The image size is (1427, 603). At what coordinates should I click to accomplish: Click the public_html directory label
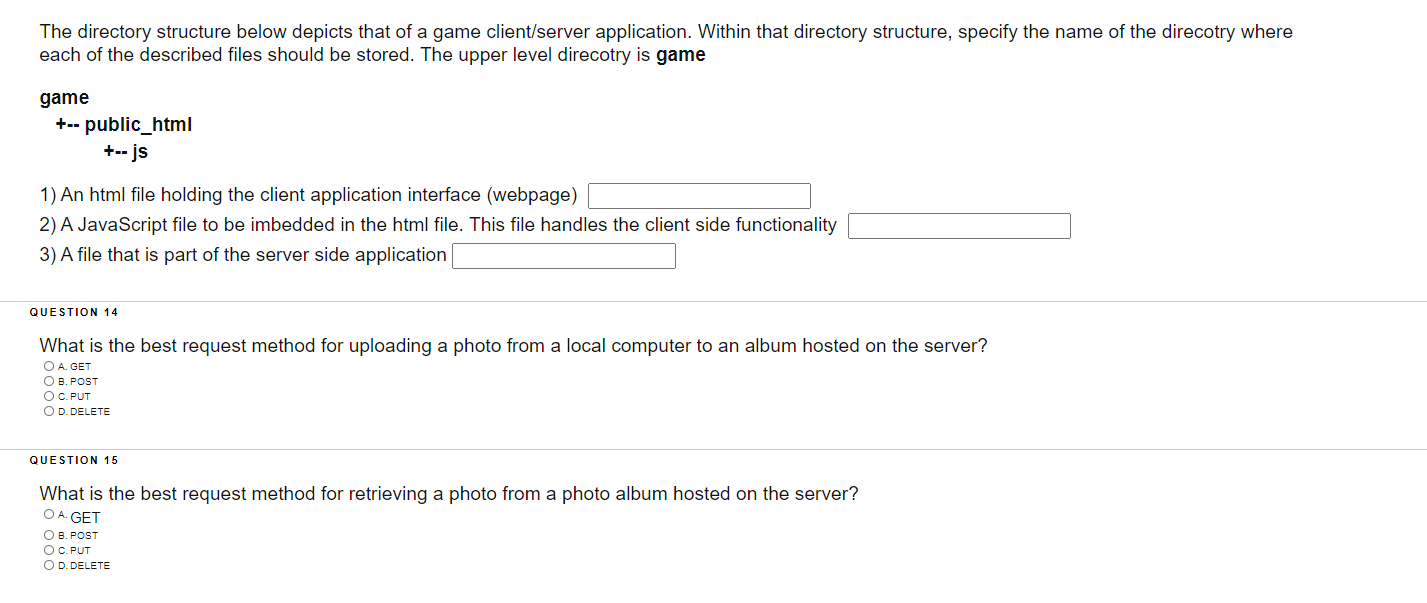[x=138, y=124]
